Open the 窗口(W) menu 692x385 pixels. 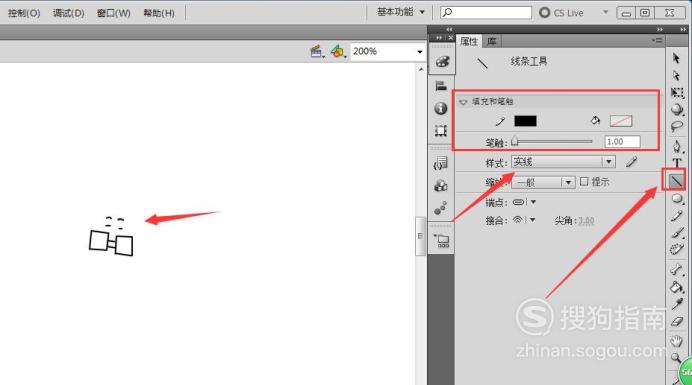click(x=113, y=13)
